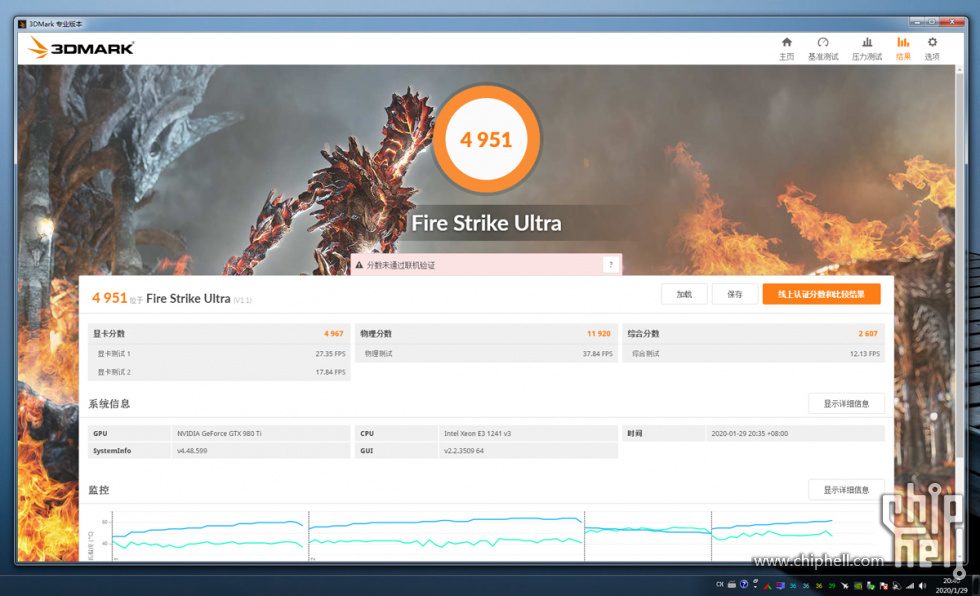Screen dimensions: 980x596
Task: Click the GUI version v2.2.3509 64
Action: (x=464, y=450)
